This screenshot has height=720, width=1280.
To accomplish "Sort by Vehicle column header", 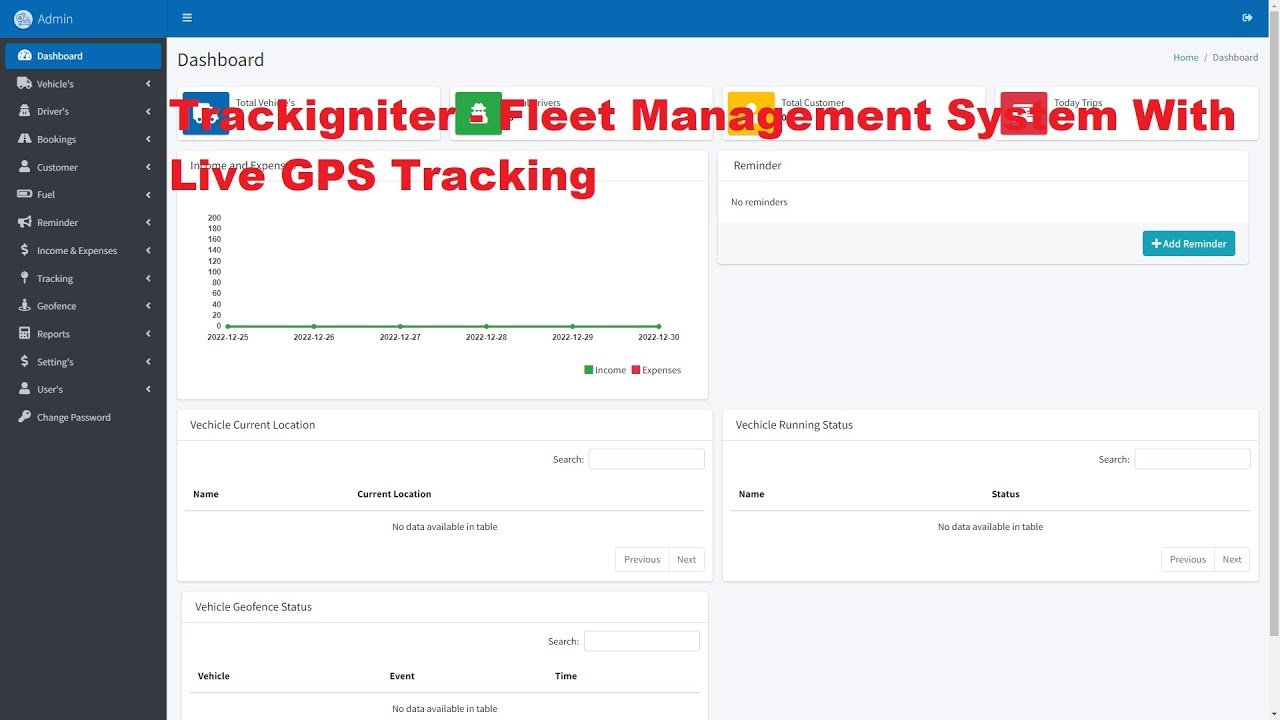I will [214, 676].
